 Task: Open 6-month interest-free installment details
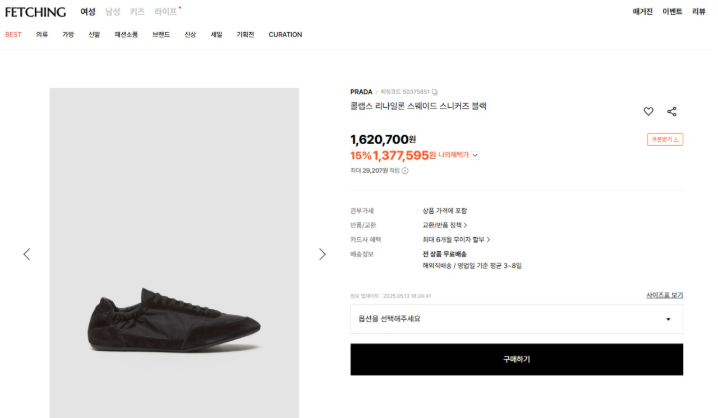[456, 239]
